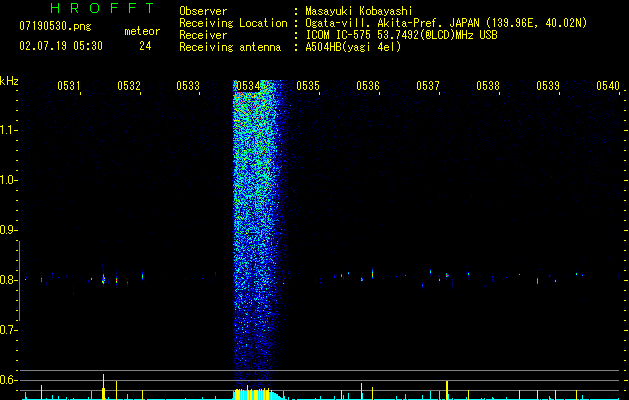Click the 0532 time marker
This screenshot has width=629, height=400.
[129, 86]
